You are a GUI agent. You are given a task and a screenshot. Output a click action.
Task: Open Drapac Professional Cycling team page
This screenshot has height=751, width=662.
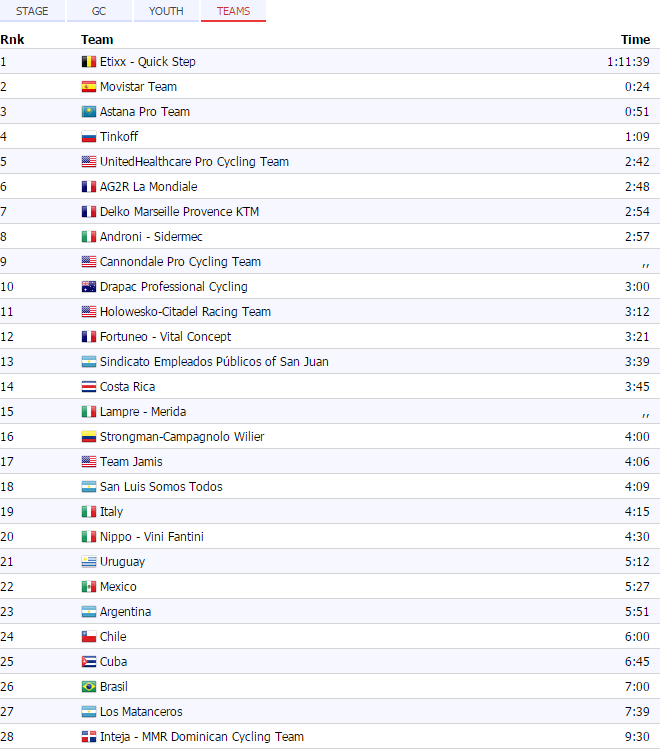[173, 286]
